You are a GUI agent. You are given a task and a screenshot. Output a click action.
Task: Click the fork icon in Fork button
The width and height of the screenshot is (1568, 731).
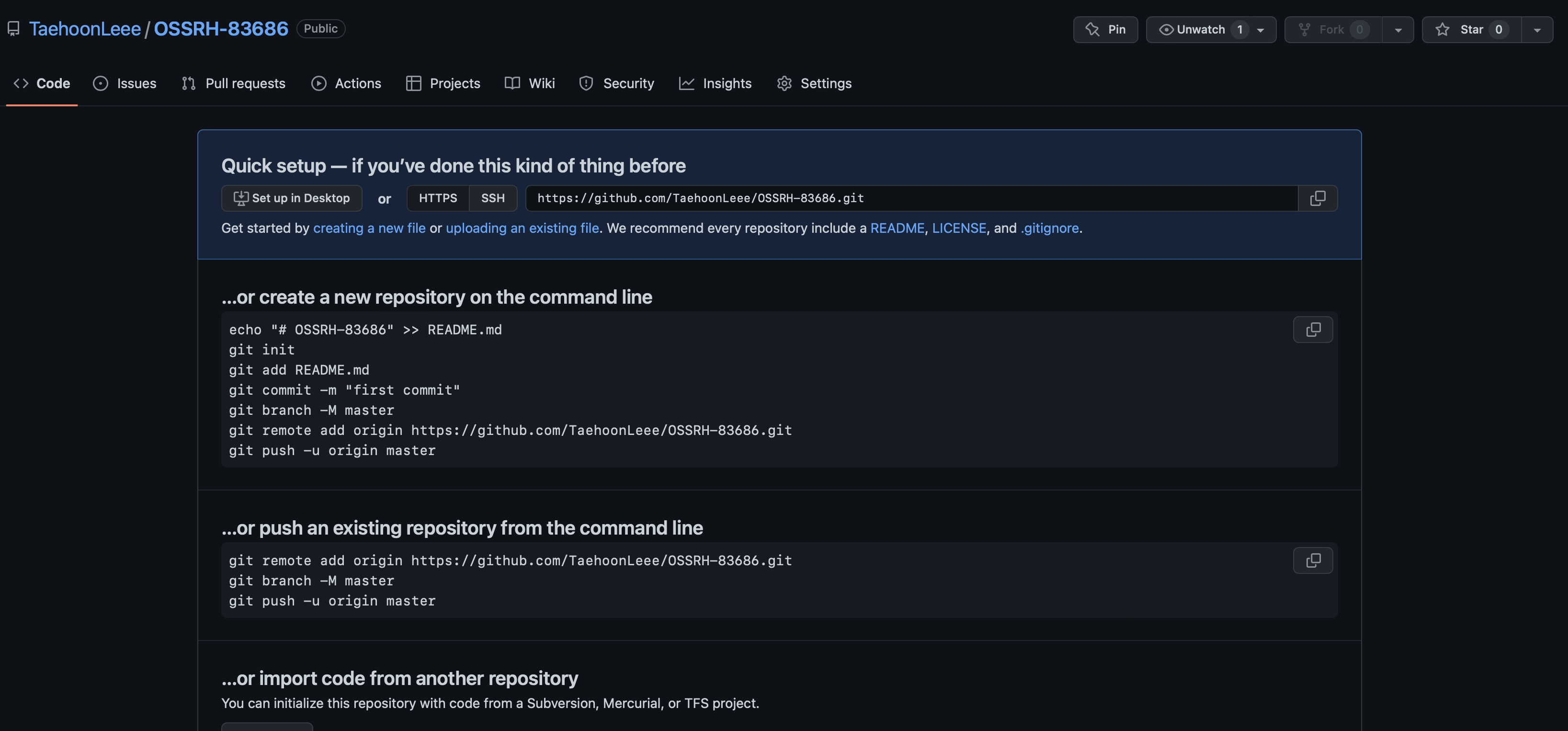pos(1305,29)
